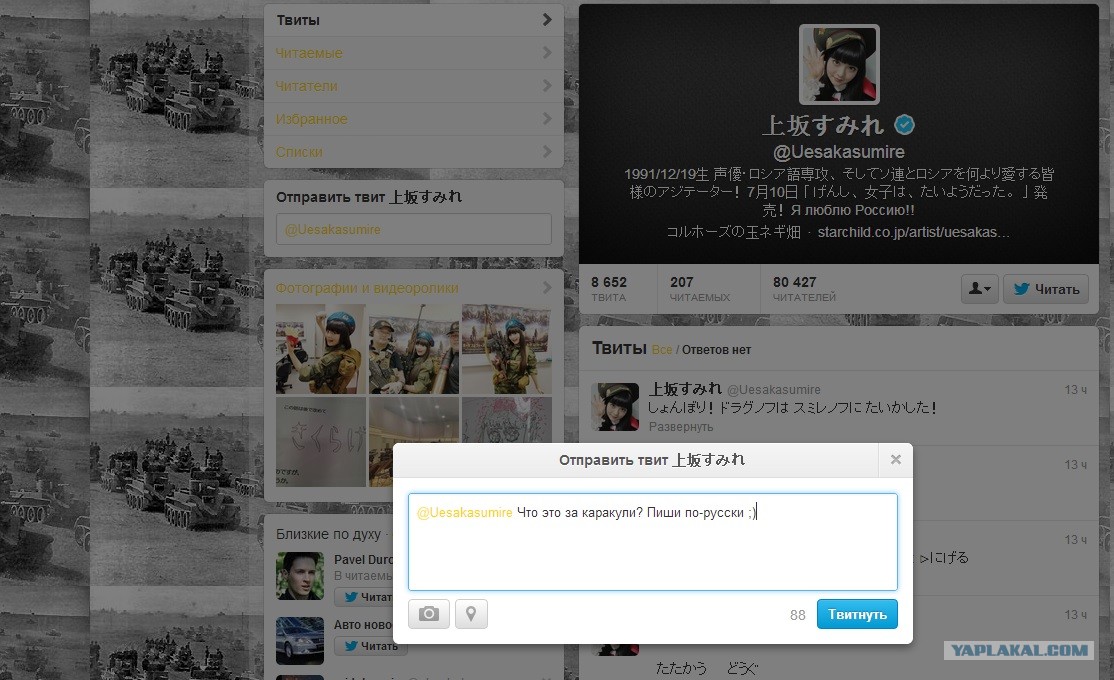This screenshot has height=680, width=1114.
Task: Send the tweet with Твитнуть button
Action: (857, 614)
